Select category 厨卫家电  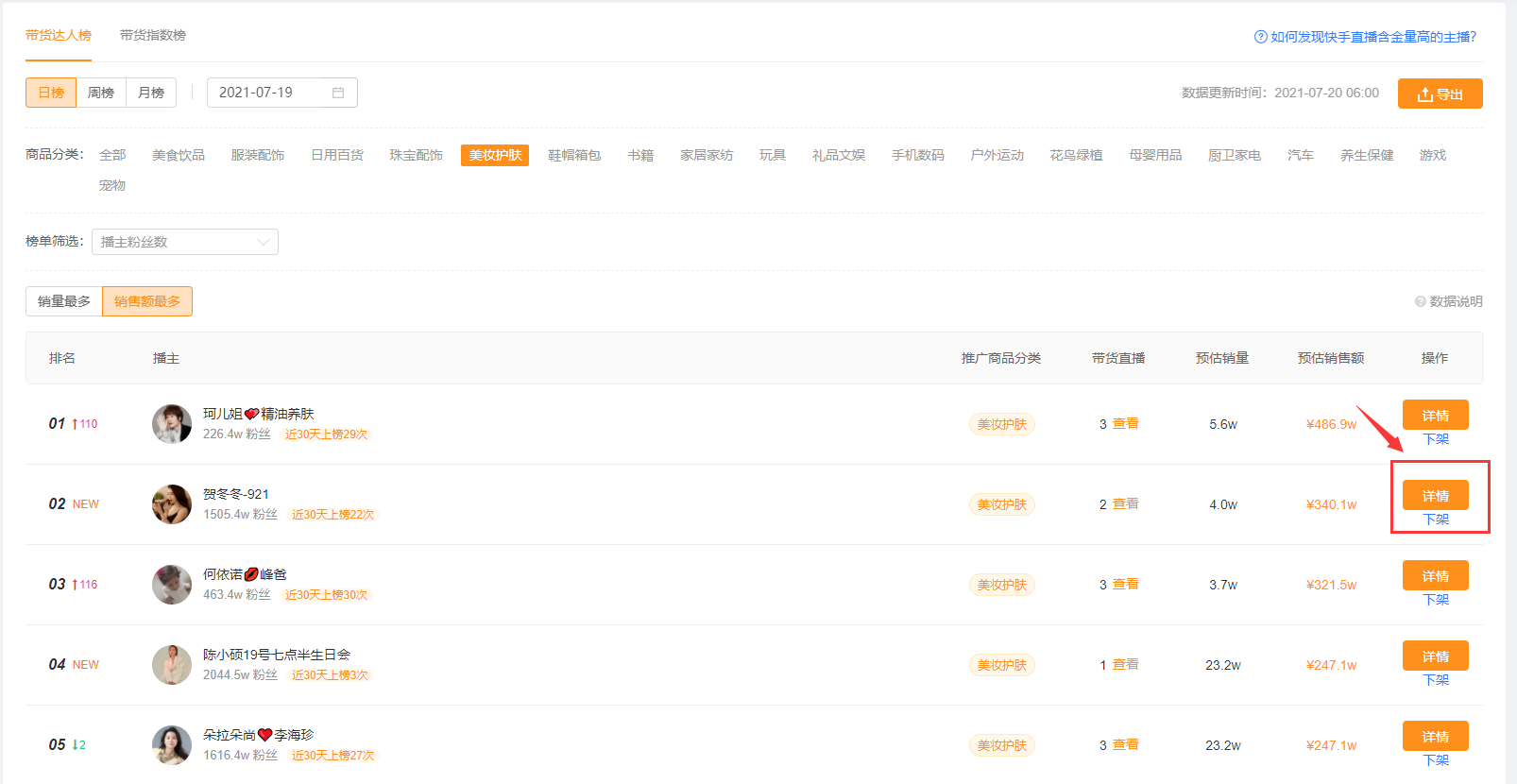click(1235, 155)
